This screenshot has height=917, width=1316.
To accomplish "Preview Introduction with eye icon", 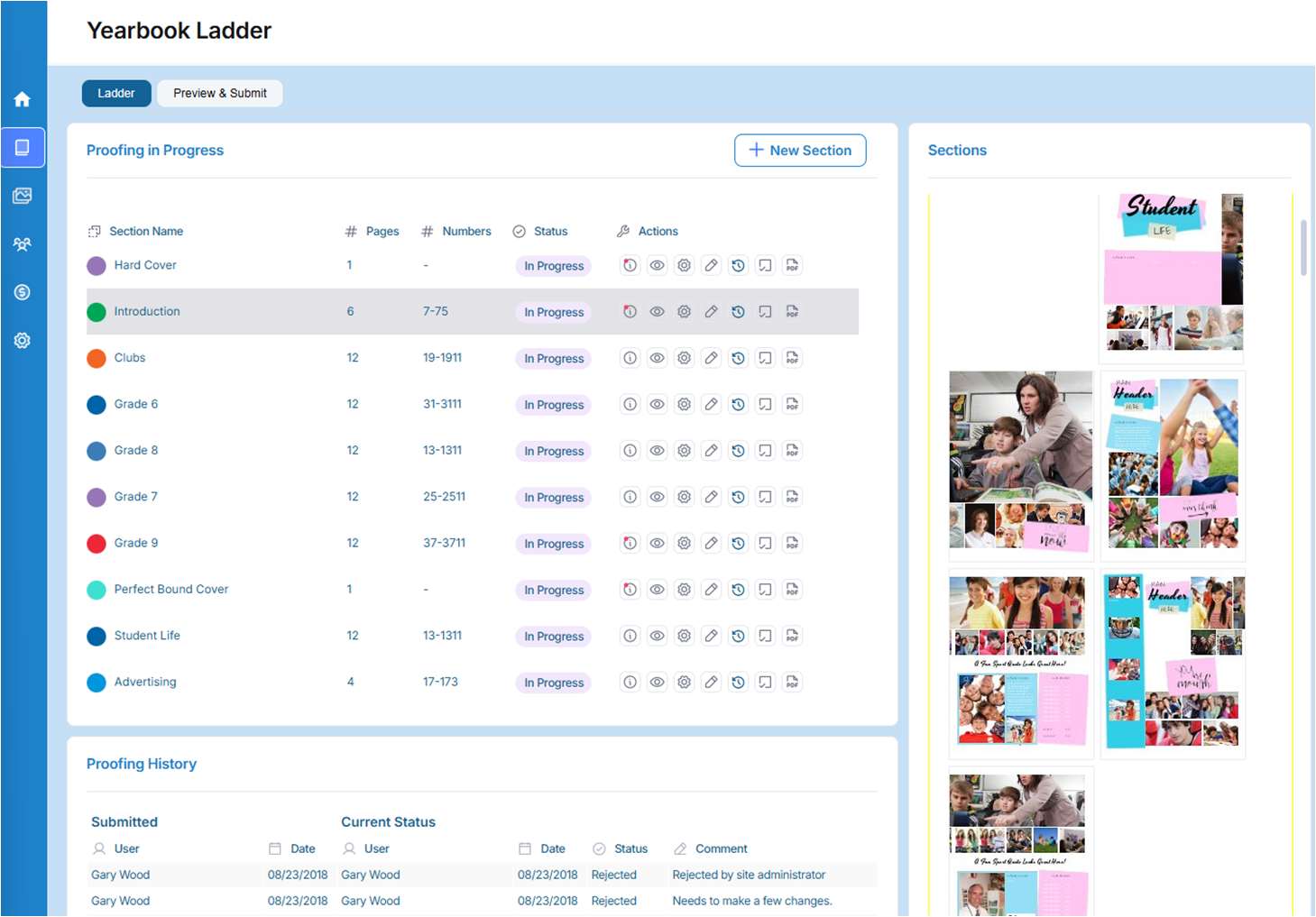I will [658, 311].
